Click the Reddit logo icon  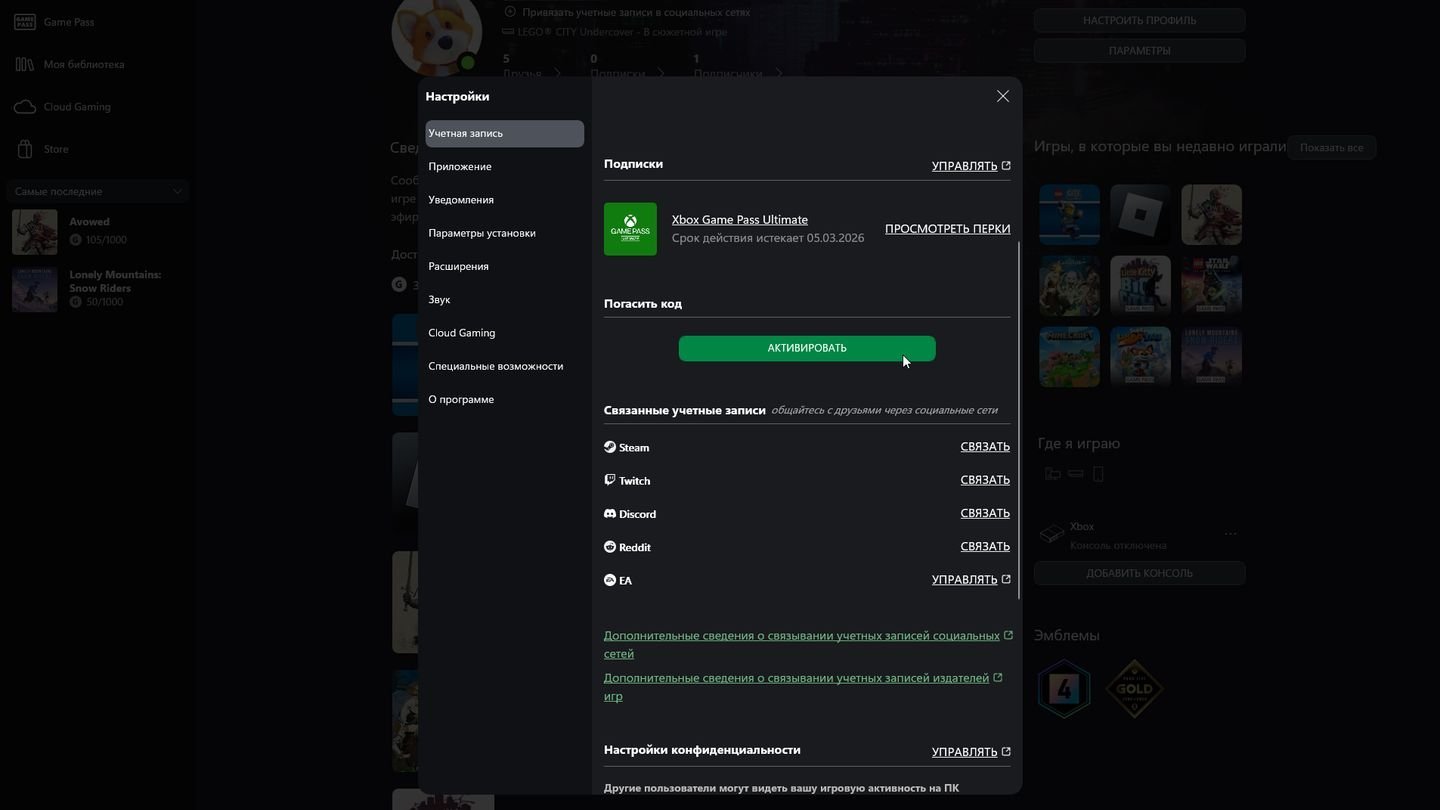point(610,547)
